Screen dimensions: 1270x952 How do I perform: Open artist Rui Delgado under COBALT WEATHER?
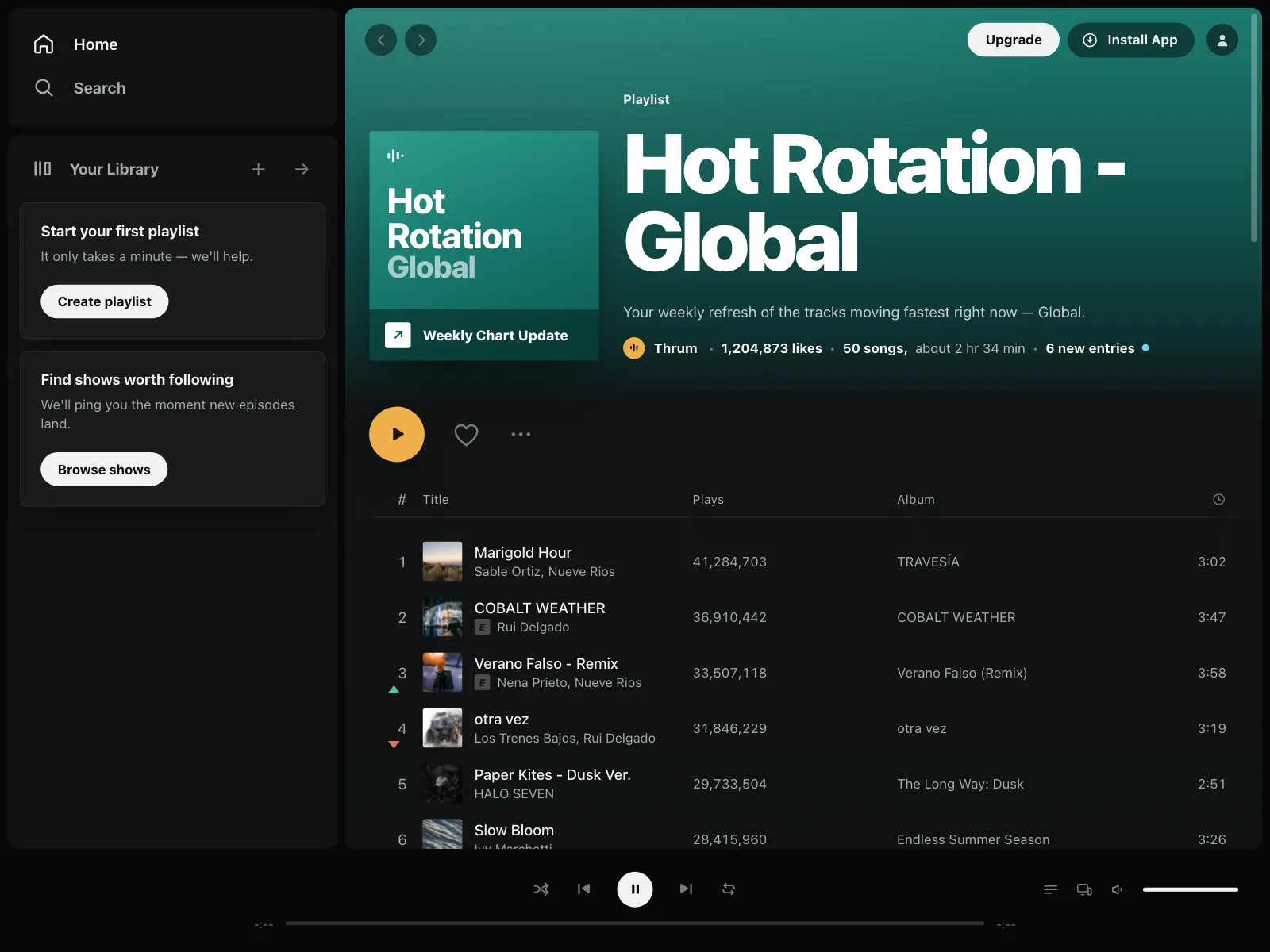coord(533,627)
